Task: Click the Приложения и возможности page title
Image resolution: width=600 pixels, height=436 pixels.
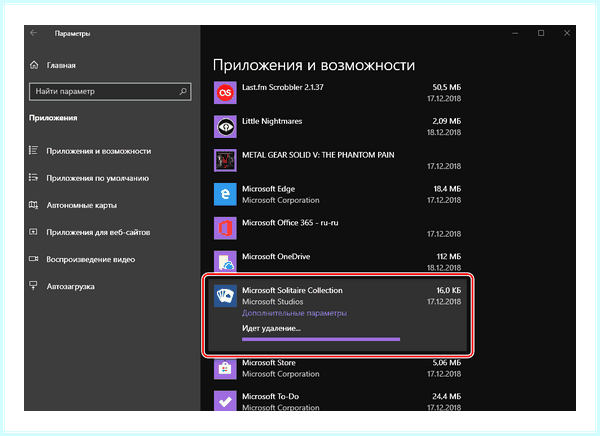Action: [x=314, y=65]
